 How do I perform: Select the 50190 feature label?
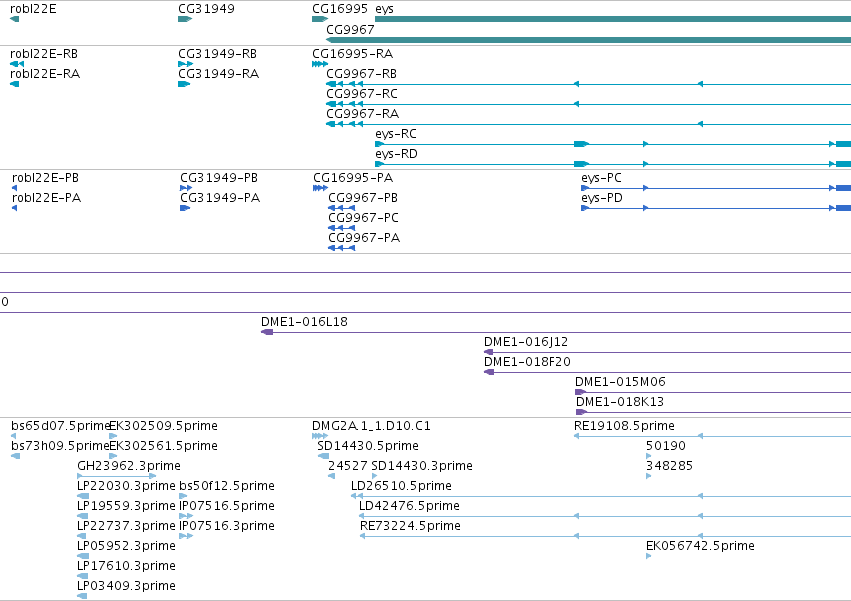[x=666, y=446]
